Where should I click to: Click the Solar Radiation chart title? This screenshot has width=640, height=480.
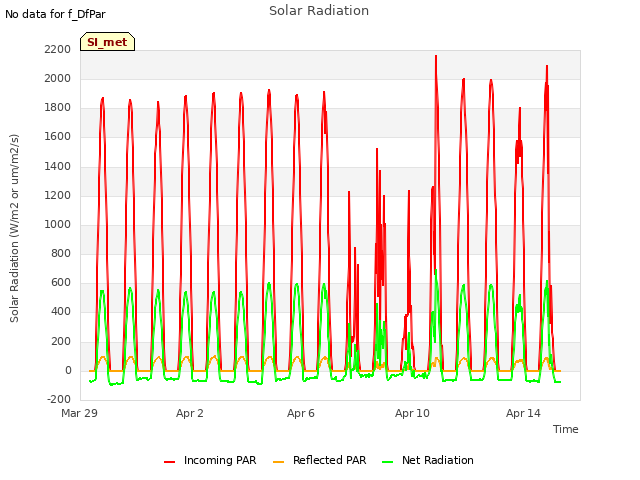pos(319,11)
